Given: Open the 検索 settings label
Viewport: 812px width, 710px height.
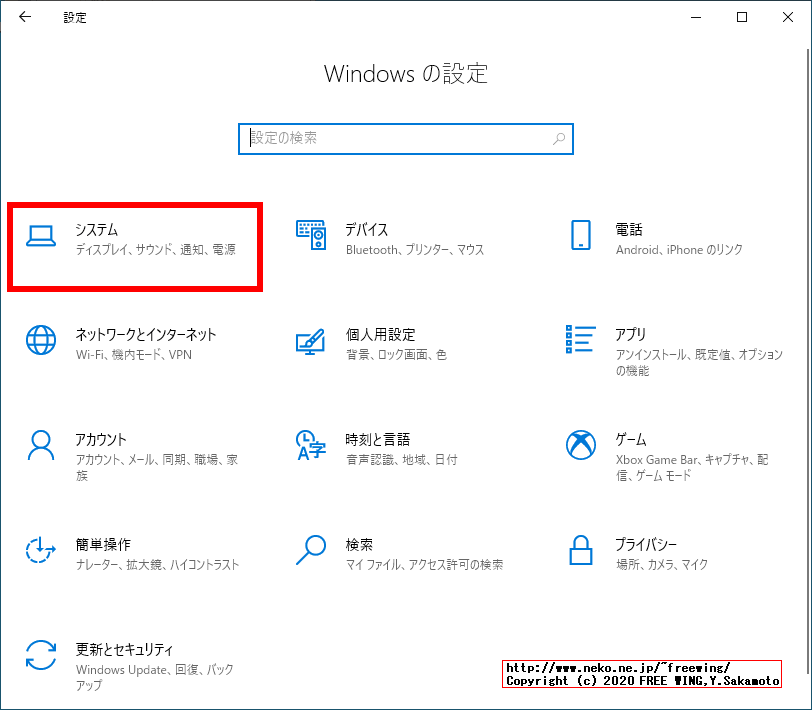Looking at the screenshot, I should [x=359, y=545].
